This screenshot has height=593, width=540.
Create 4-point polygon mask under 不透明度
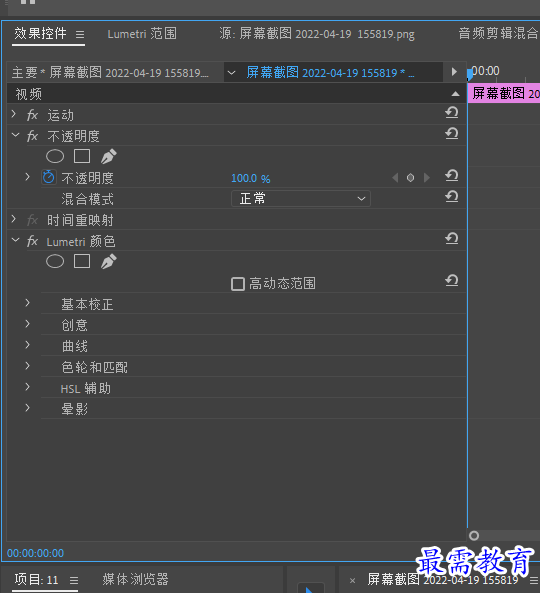[82, 156]
